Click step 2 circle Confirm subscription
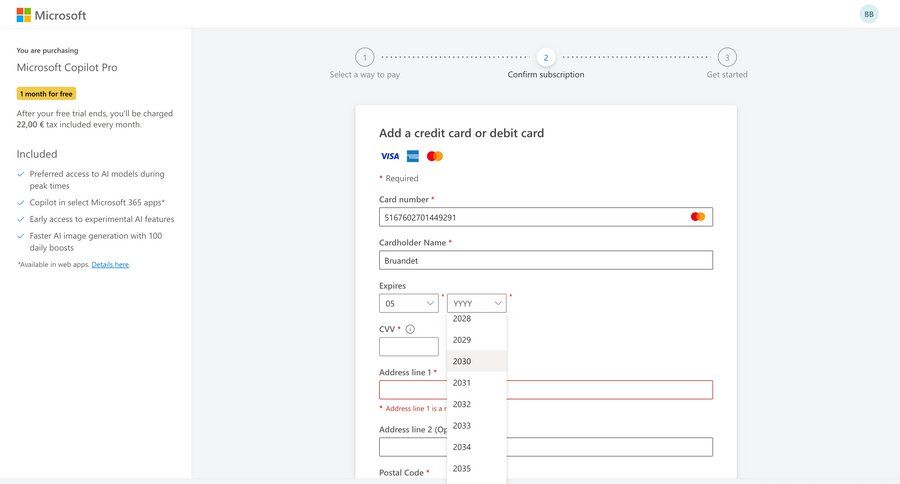Screen dimensions: 900x484 coord(546,57)
